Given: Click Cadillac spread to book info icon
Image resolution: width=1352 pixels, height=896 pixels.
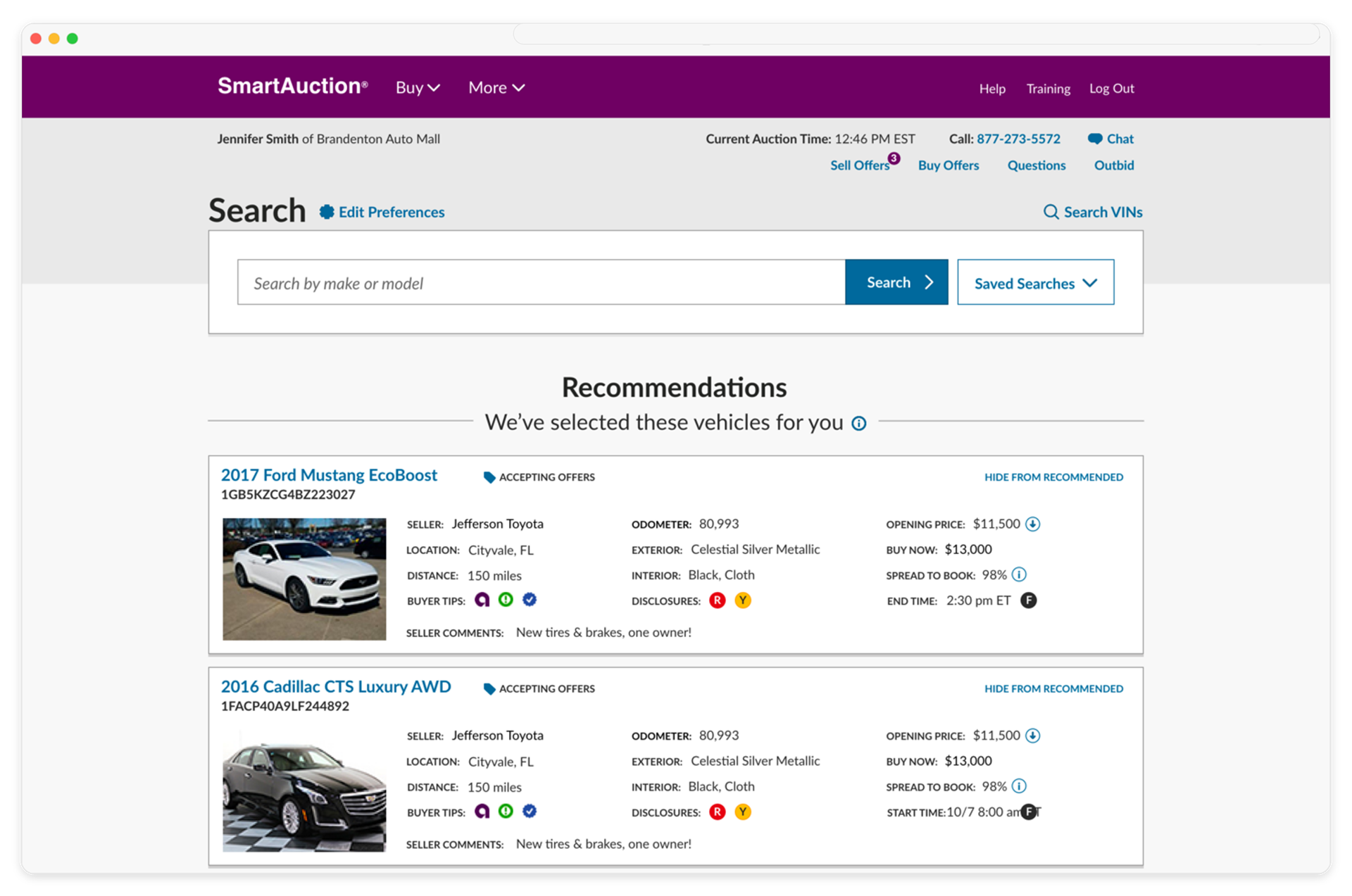Looking at the screenshot, I should coord(1019,786).
